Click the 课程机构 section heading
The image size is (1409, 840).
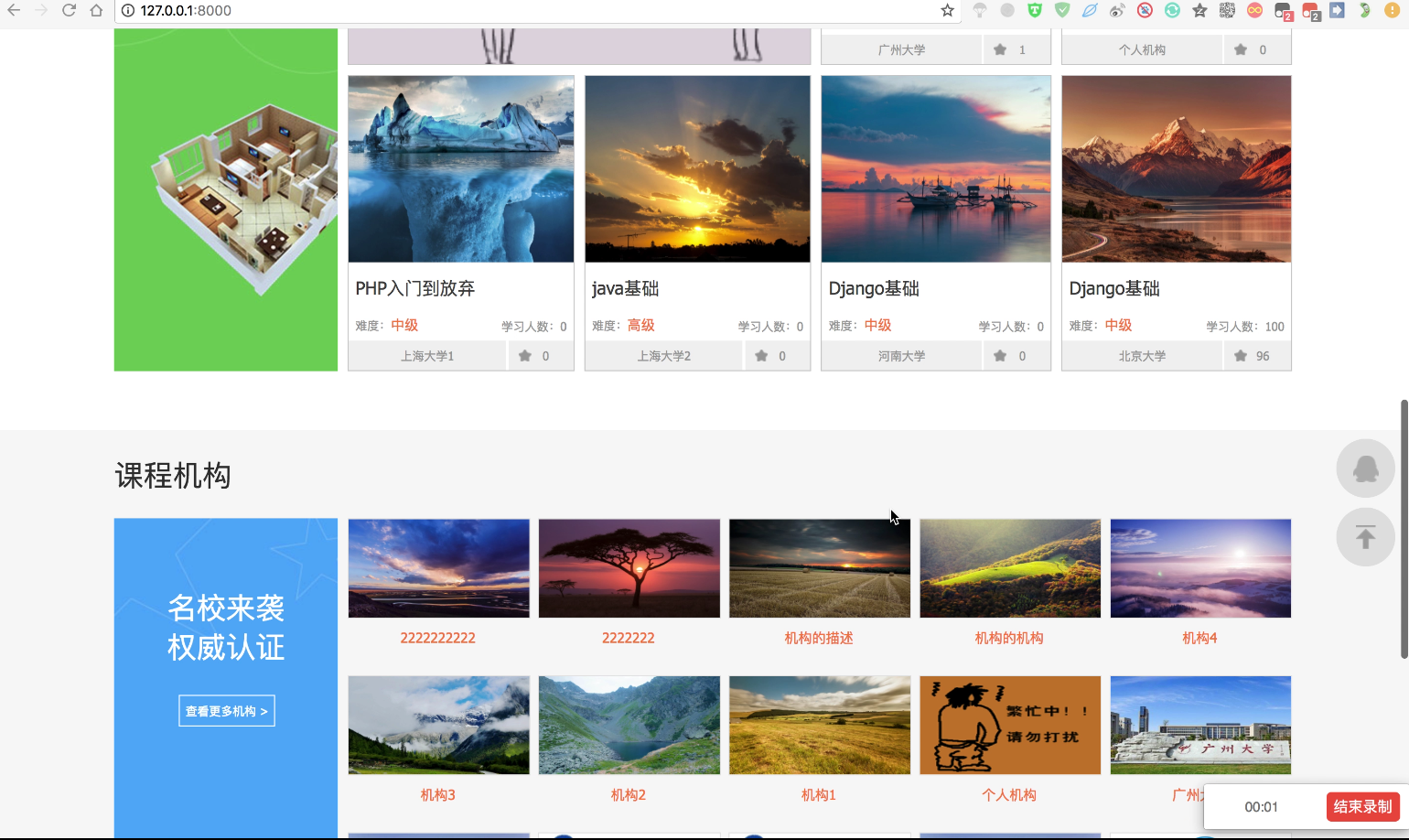pos(173,476)
